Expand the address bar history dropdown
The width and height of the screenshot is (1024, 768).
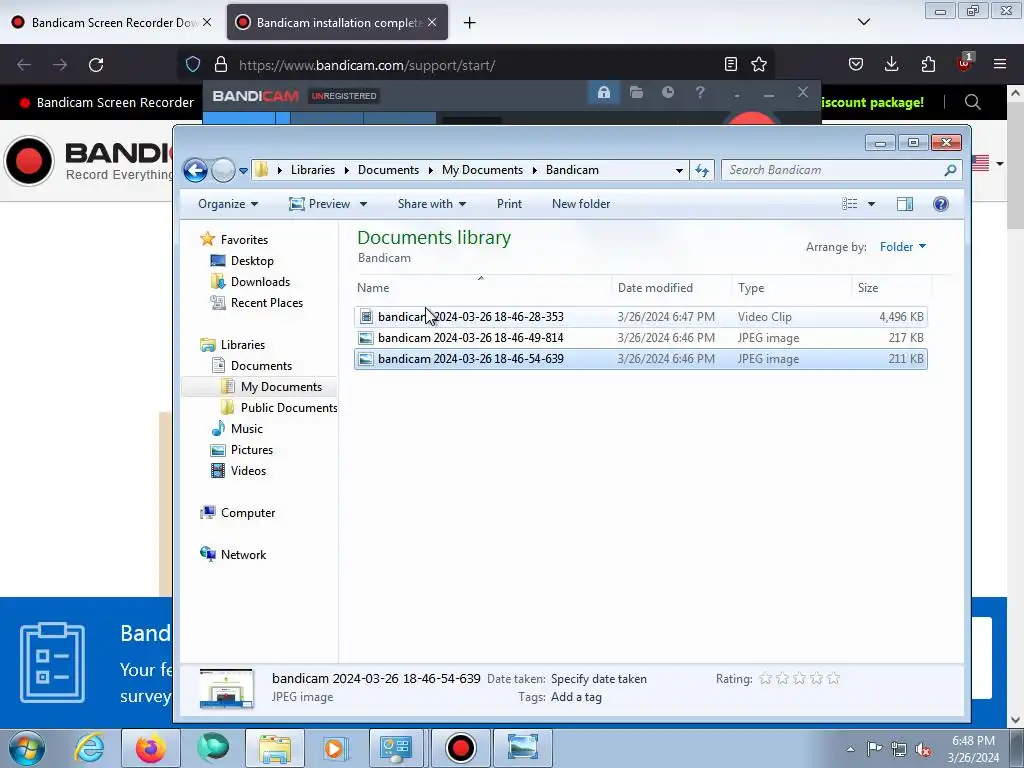(x=679, y=170)
